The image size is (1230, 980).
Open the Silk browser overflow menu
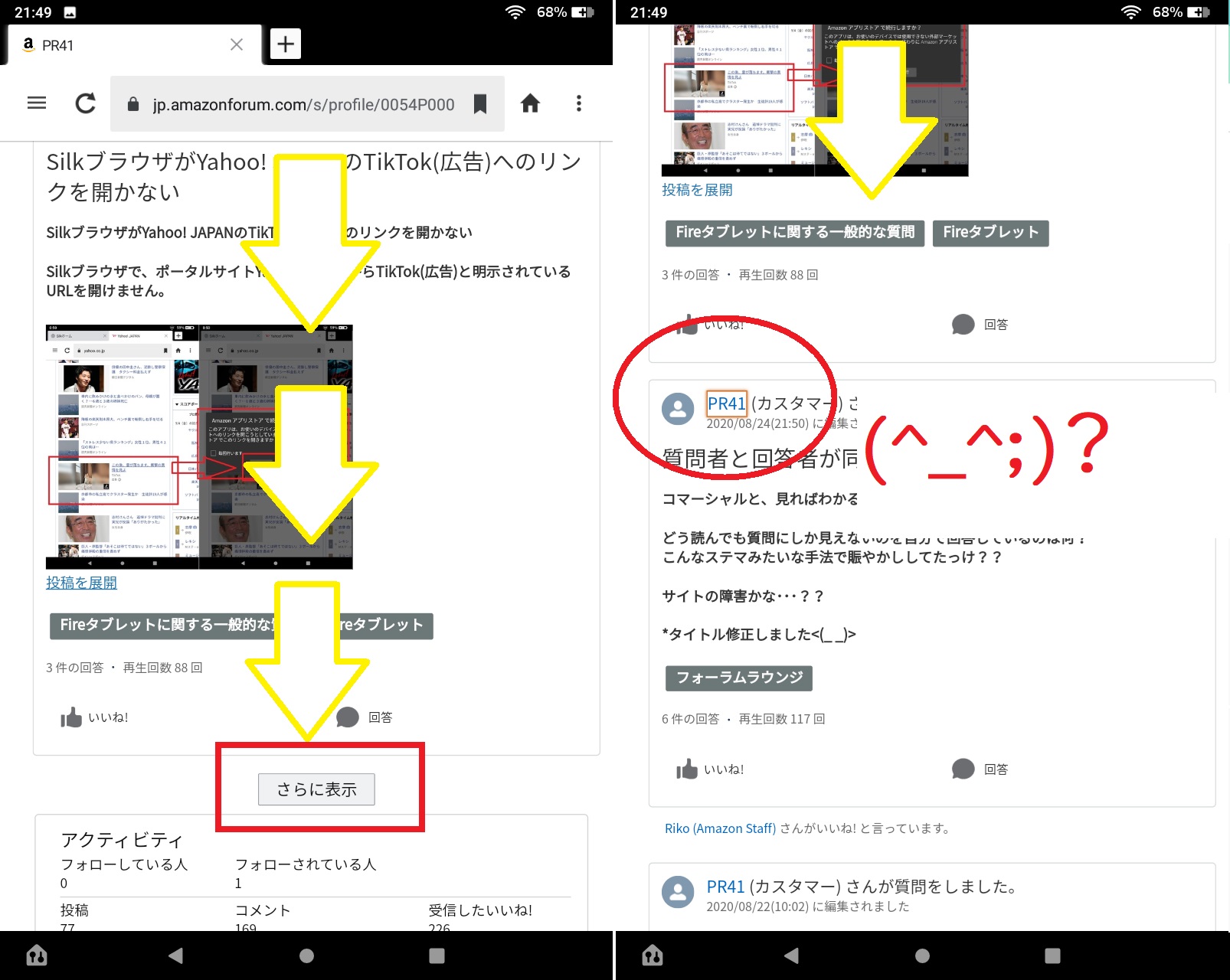point(578,103)
